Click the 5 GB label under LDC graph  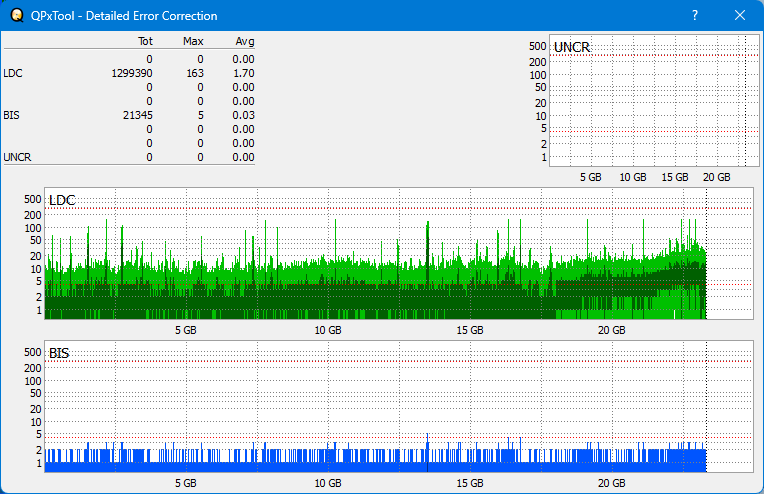pyautogui.click(x=186, y=330)
